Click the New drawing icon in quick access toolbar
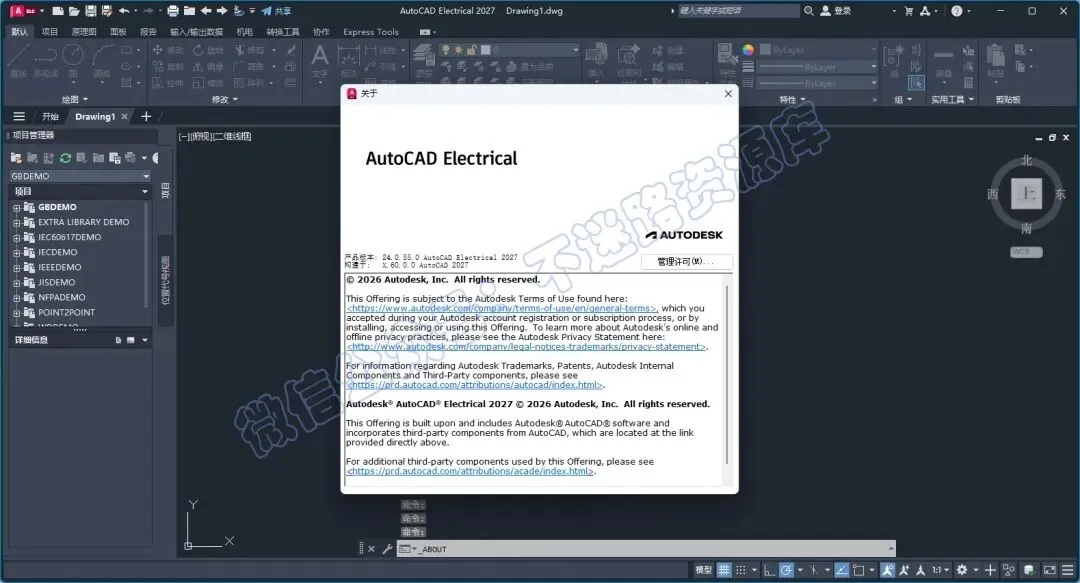This screenshot has width=1080, height=583. [x=59, y=11]
